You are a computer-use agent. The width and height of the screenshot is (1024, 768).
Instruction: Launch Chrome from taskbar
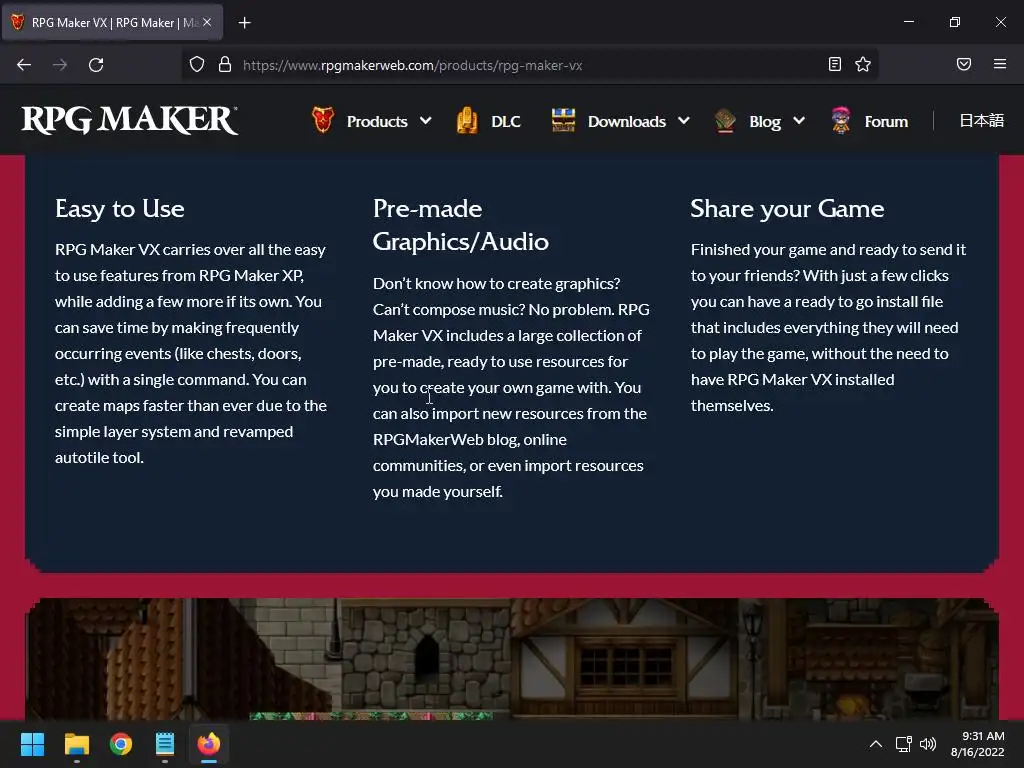121,744
